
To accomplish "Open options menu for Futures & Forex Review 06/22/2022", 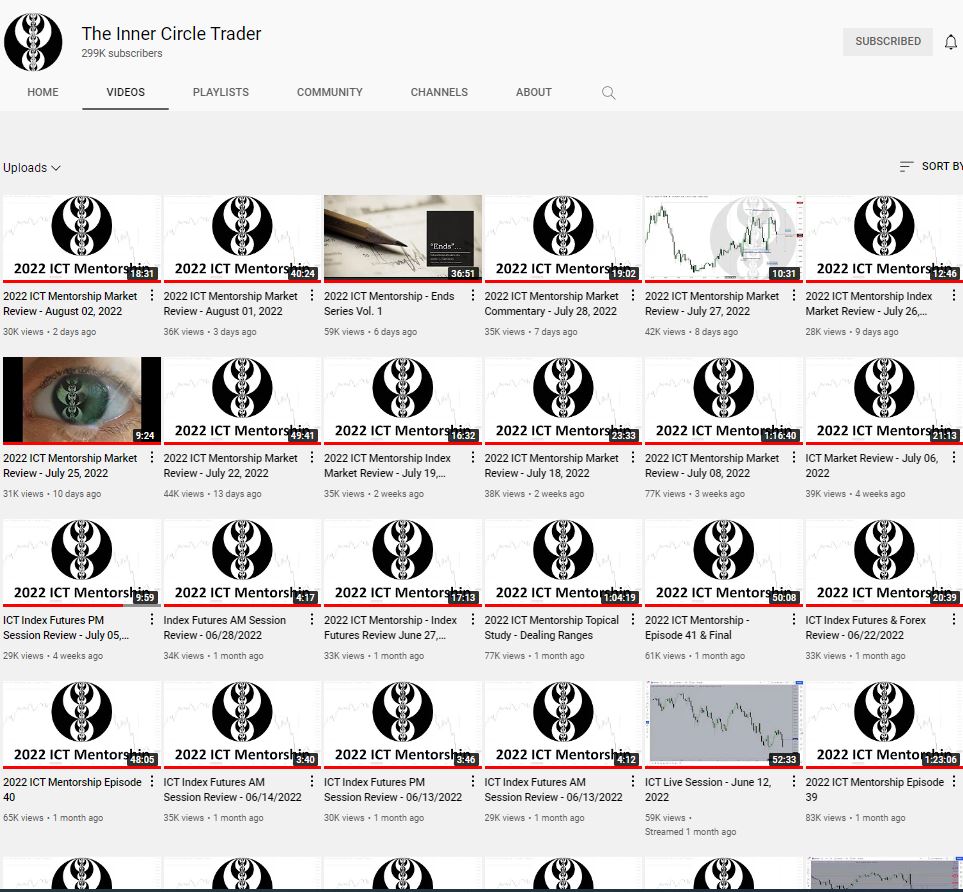I will pos(954,619).
